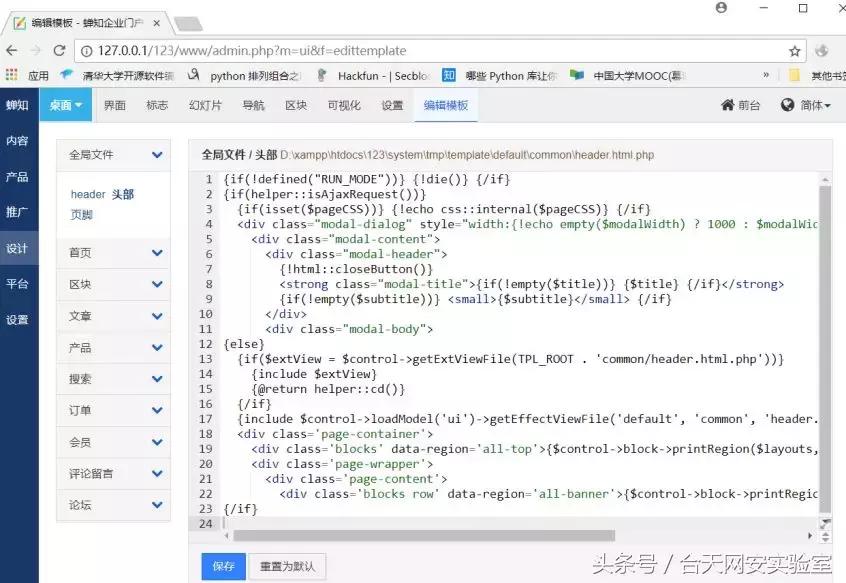Click the 保存 save button
846x583 pixels.
[x=223, y=566]
